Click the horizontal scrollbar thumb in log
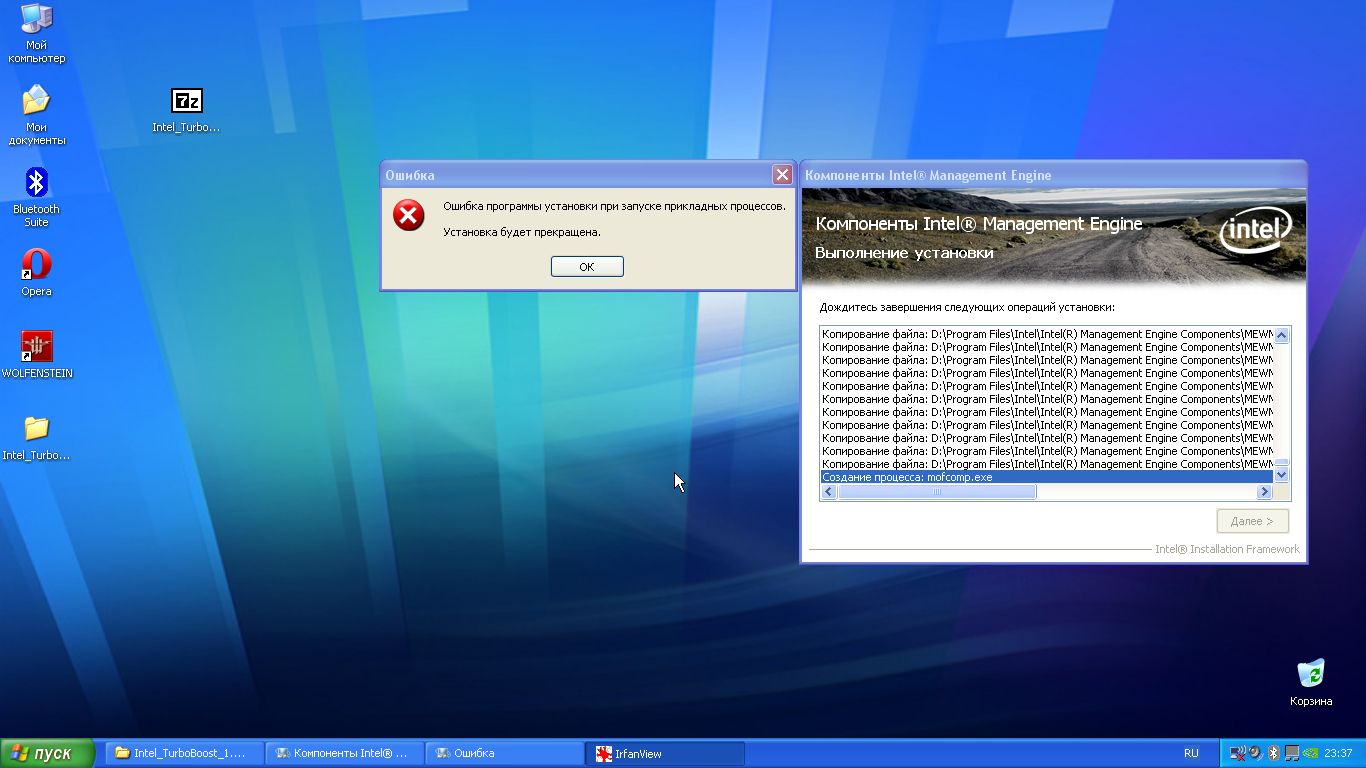The height and width of the screenshot is (768, 1366). tap(937, 492)
